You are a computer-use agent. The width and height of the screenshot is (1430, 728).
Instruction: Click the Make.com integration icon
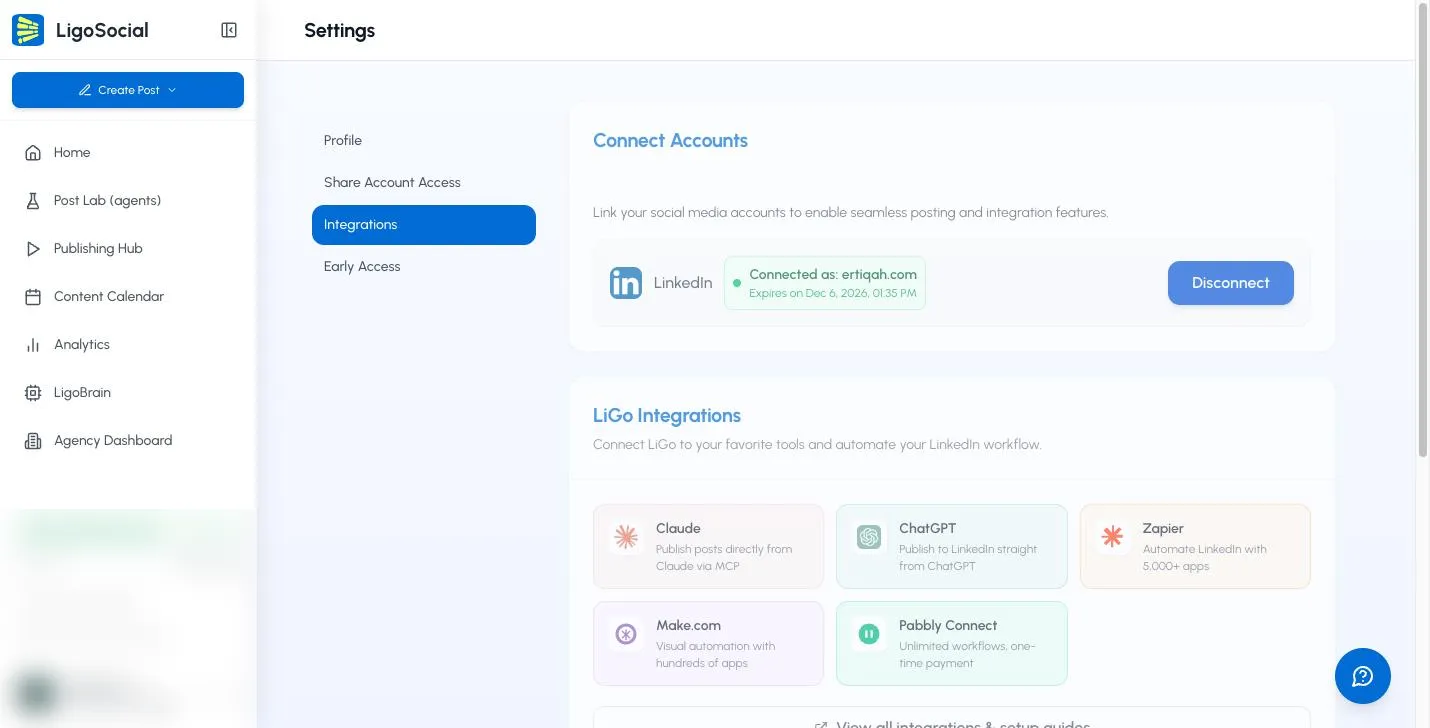coord(626,634)
